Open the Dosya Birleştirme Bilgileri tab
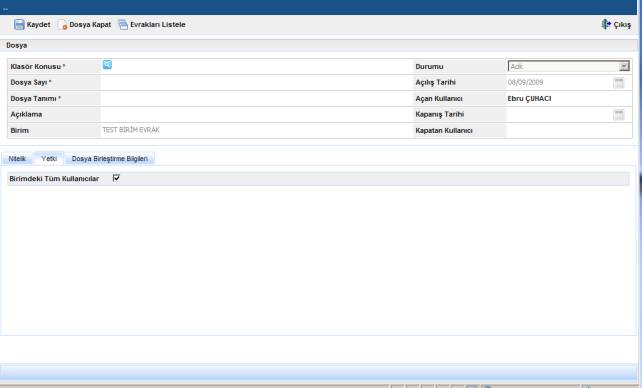The width and height of the screenshot is (642, 388). [x=110, y=159]
